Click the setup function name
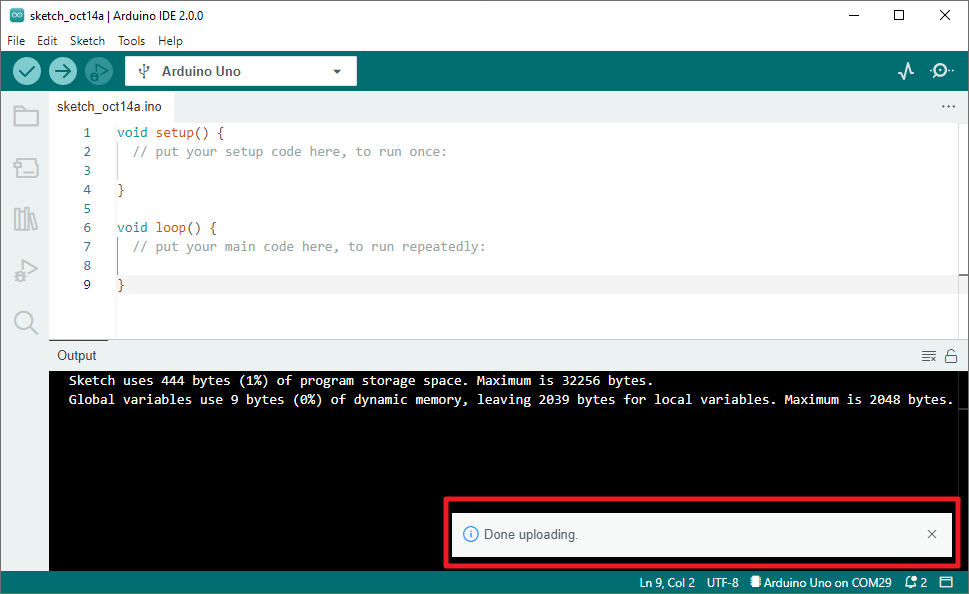Viewport: 969px width, 594px height. click(x=174, y=133)
